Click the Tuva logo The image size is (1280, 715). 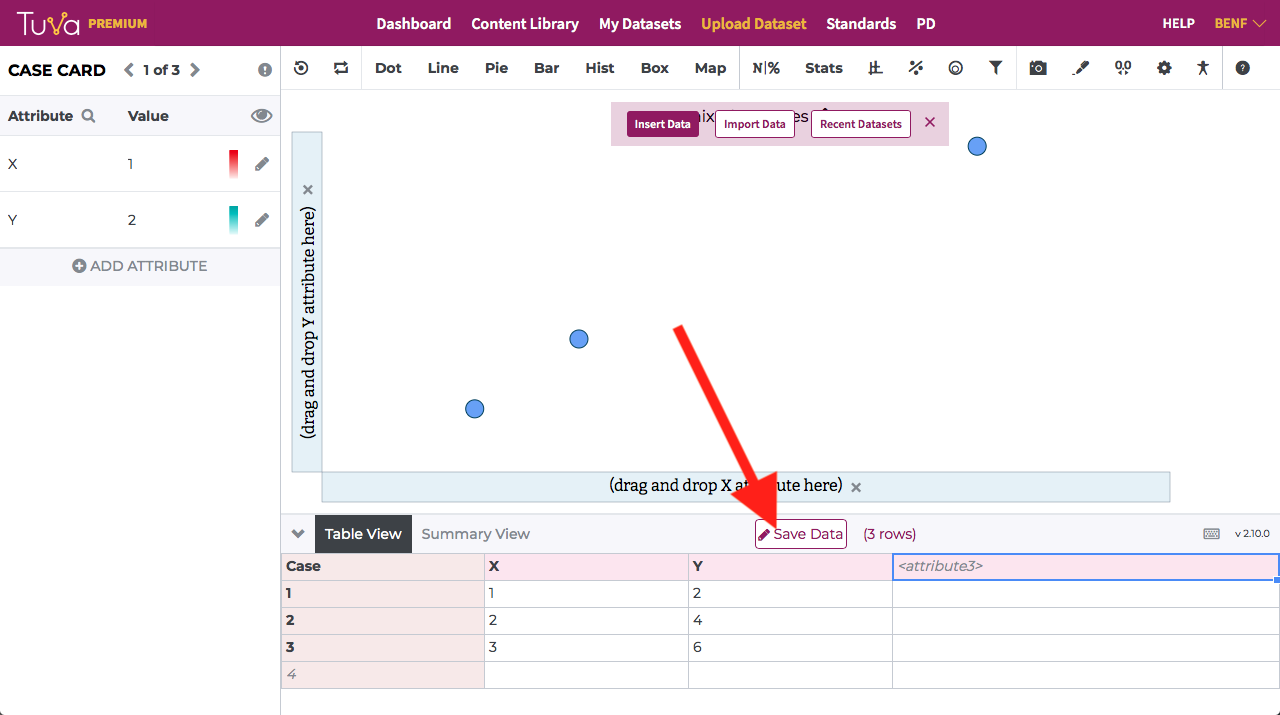47,23
